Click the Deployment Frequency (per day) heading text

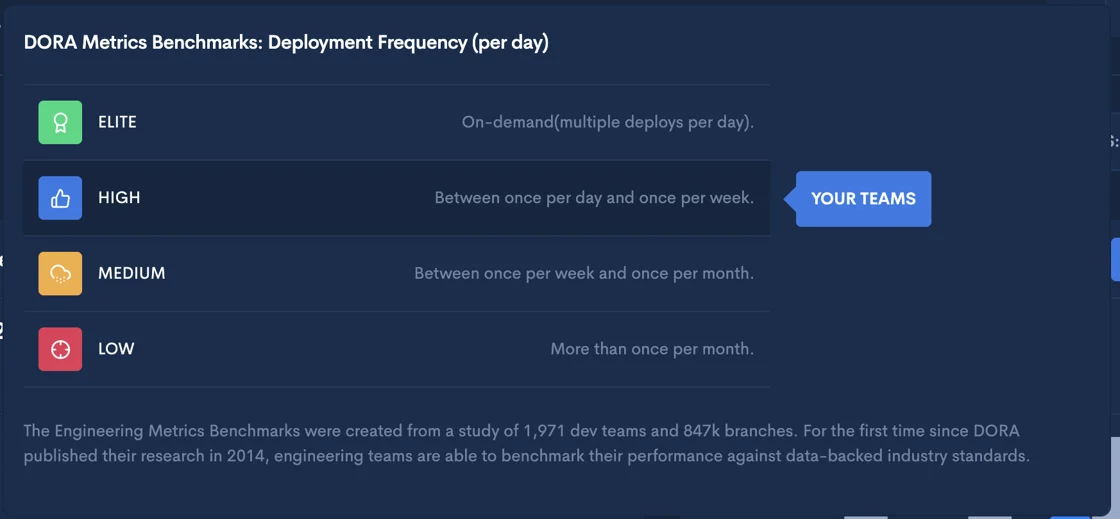coord(409,43)
